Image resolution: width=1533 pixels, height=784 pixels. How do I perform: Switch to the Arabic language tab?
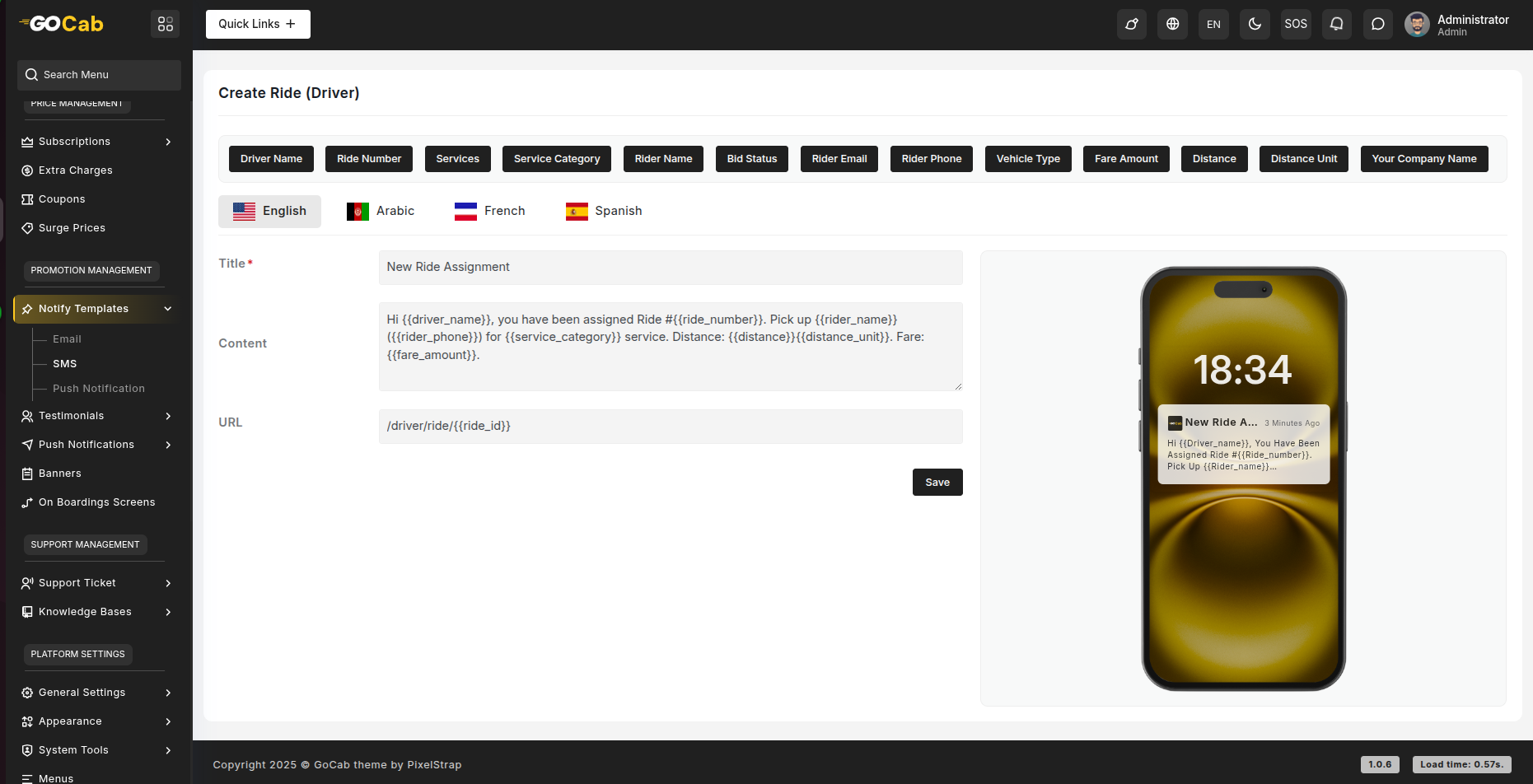(x=381, y=211)
